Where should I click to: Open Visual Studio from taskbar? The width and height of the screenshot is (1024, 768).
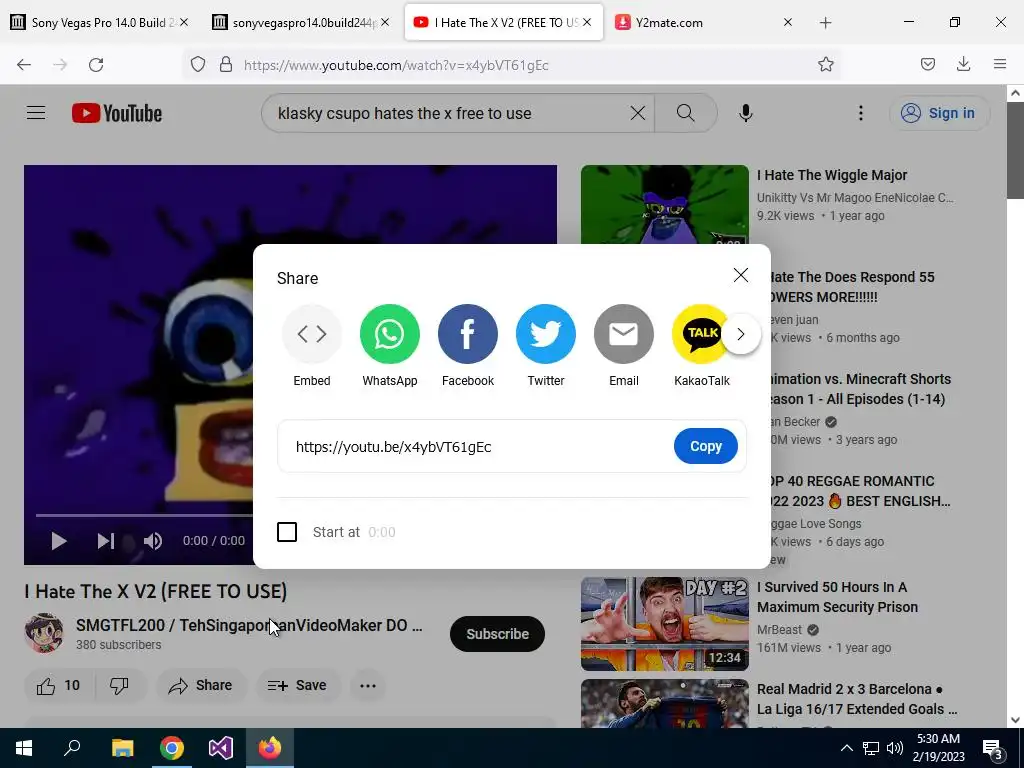pyautogui.click(x=221, y=748)
